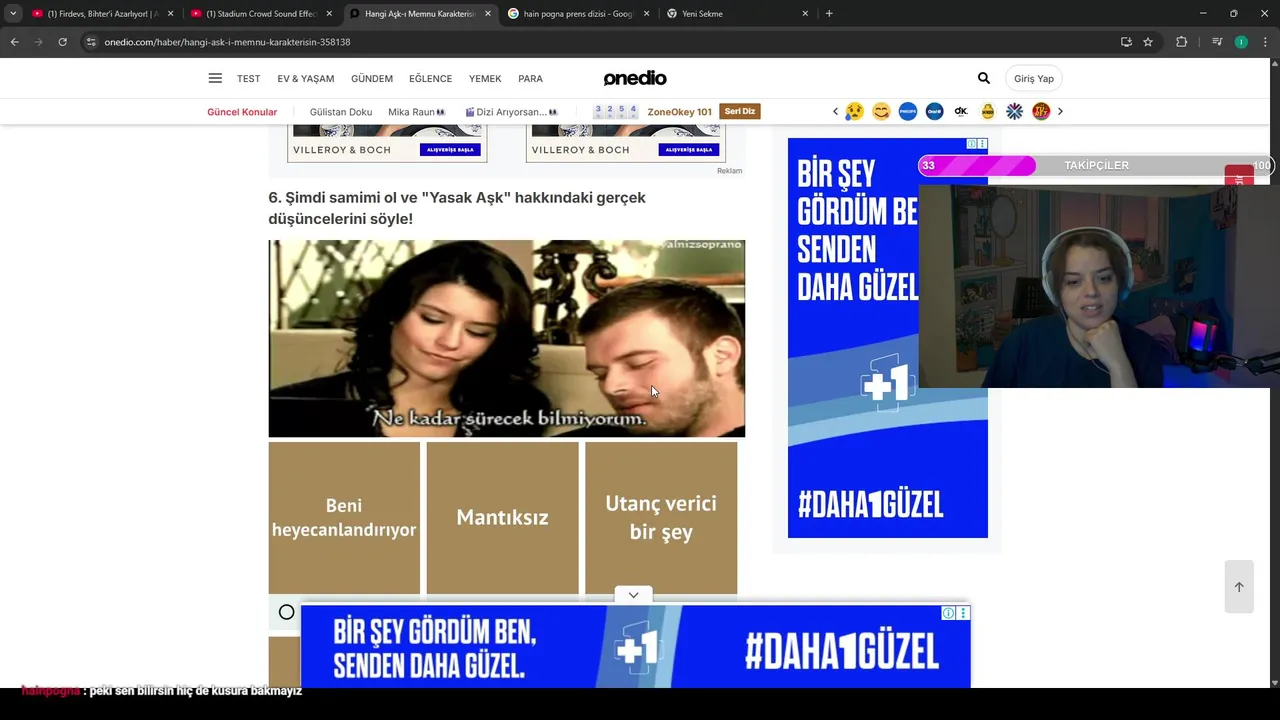This screenshot has height=720, width=1280.
Task: Open the Chrome three-dot menu
Action: (1265, 42)
